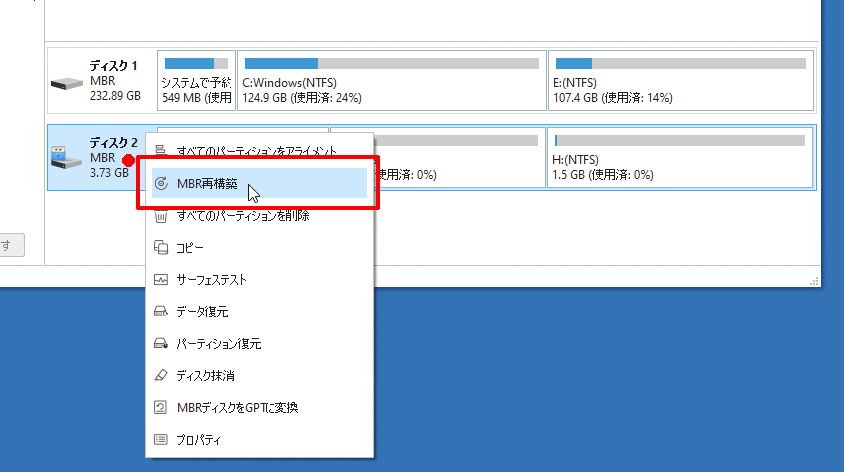Select the E:(NTFS) 107.4 GB partition
844x472 pixels.
(x=680, y=81)
